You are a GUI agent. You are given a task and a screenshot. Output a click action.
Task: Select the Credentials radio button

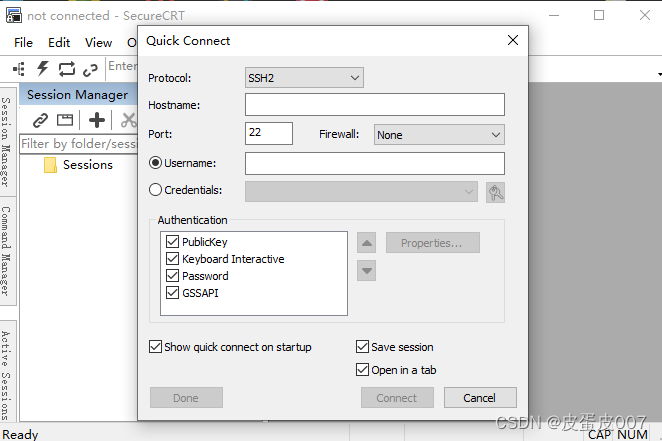(155, 190)
